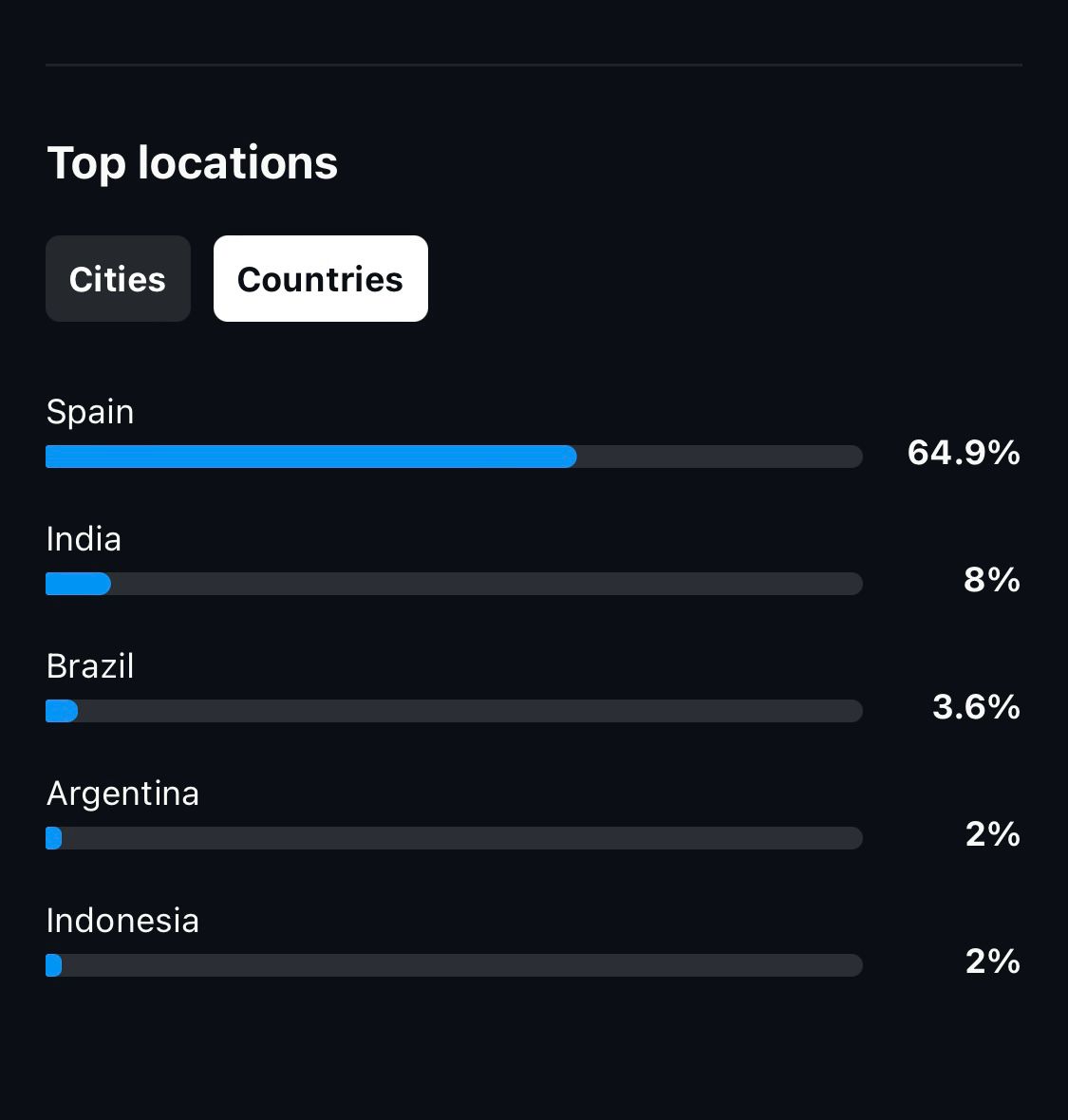
Task: Click the 2% value for Argentina
Action: tap(992, 834)
